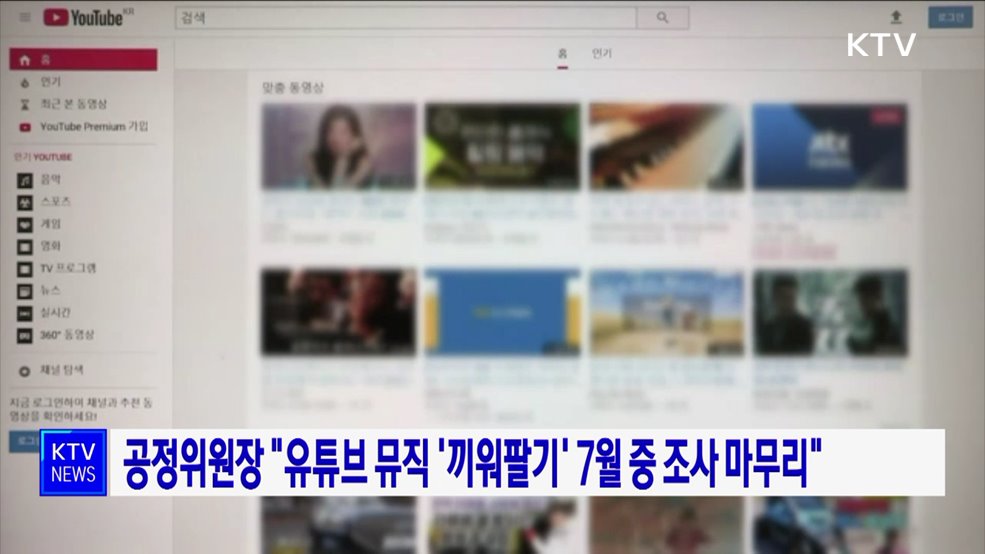
Task: Click the 인기 YOUTUBE sidebar heading
Action: [x=43, y=157]
